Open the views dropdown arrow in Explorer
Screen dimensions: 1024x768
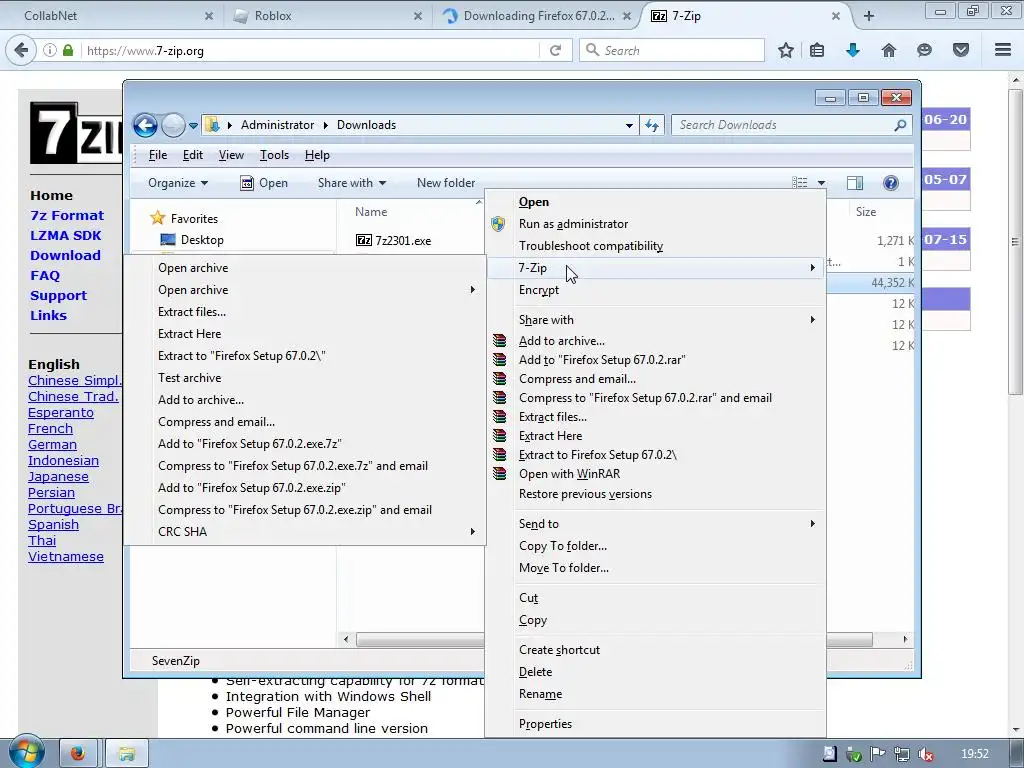(x=821, y=183)
